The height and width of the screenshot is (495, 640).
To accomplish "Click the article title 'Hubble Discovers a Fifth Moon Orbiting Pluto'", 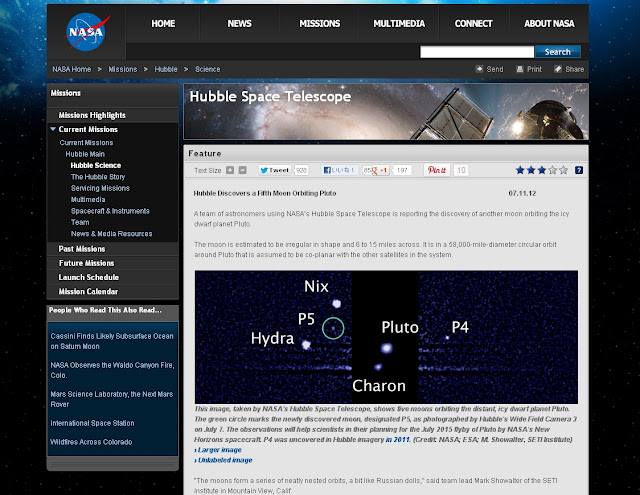I will click(265, 193).
